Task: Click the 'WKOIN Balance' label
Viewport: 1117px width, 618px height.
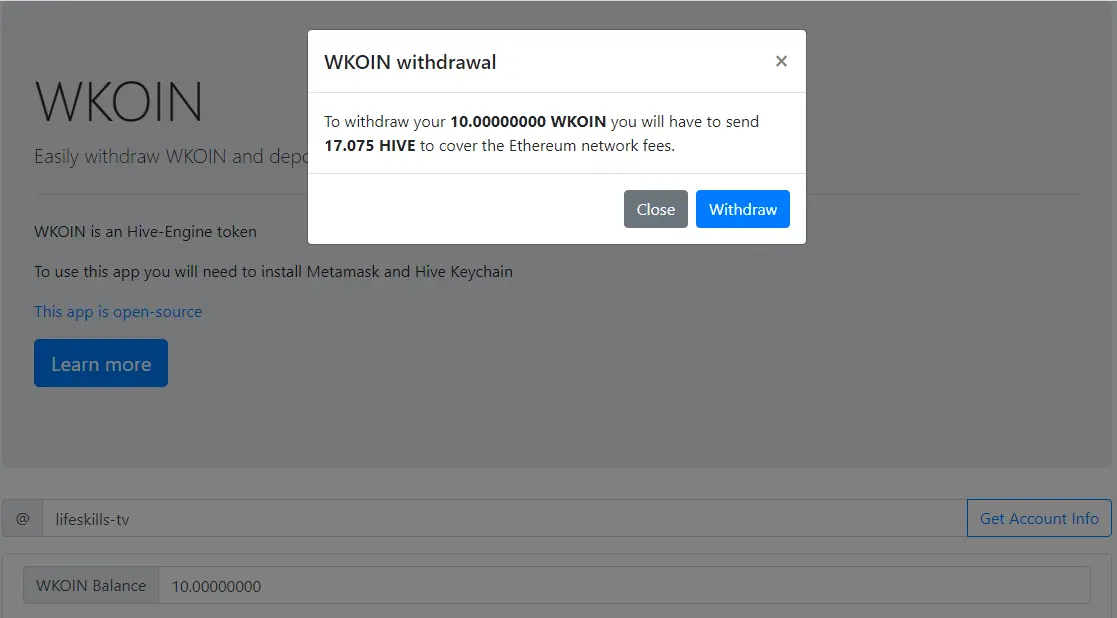Action: (x=91, y=585)
